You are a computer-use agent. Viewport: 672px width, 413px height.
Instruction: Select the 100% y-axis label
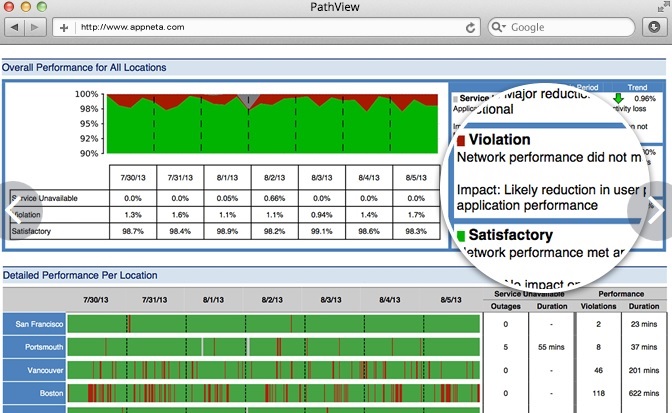tap(87, 94)
